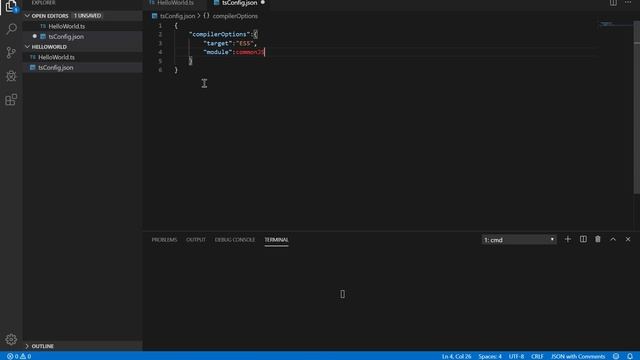Maximize the panel with up chevron
Screen dimensions: 640x360
pos(613,239)
